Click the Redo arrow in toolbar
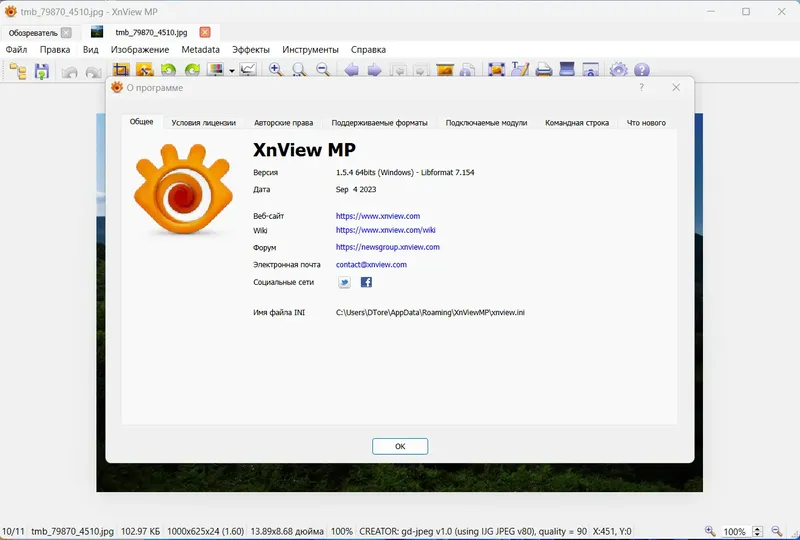The image size is (800, 540). coord(93,71)
